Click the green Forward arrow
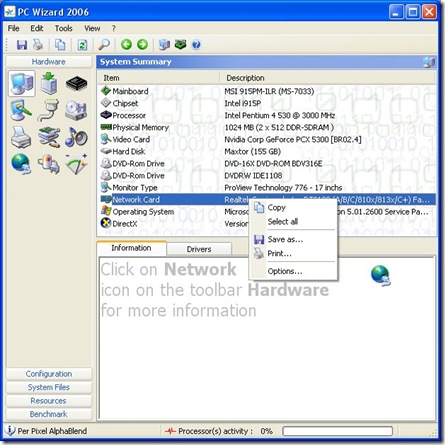Viewport: 445px width, 445px height. click(143, 44)
